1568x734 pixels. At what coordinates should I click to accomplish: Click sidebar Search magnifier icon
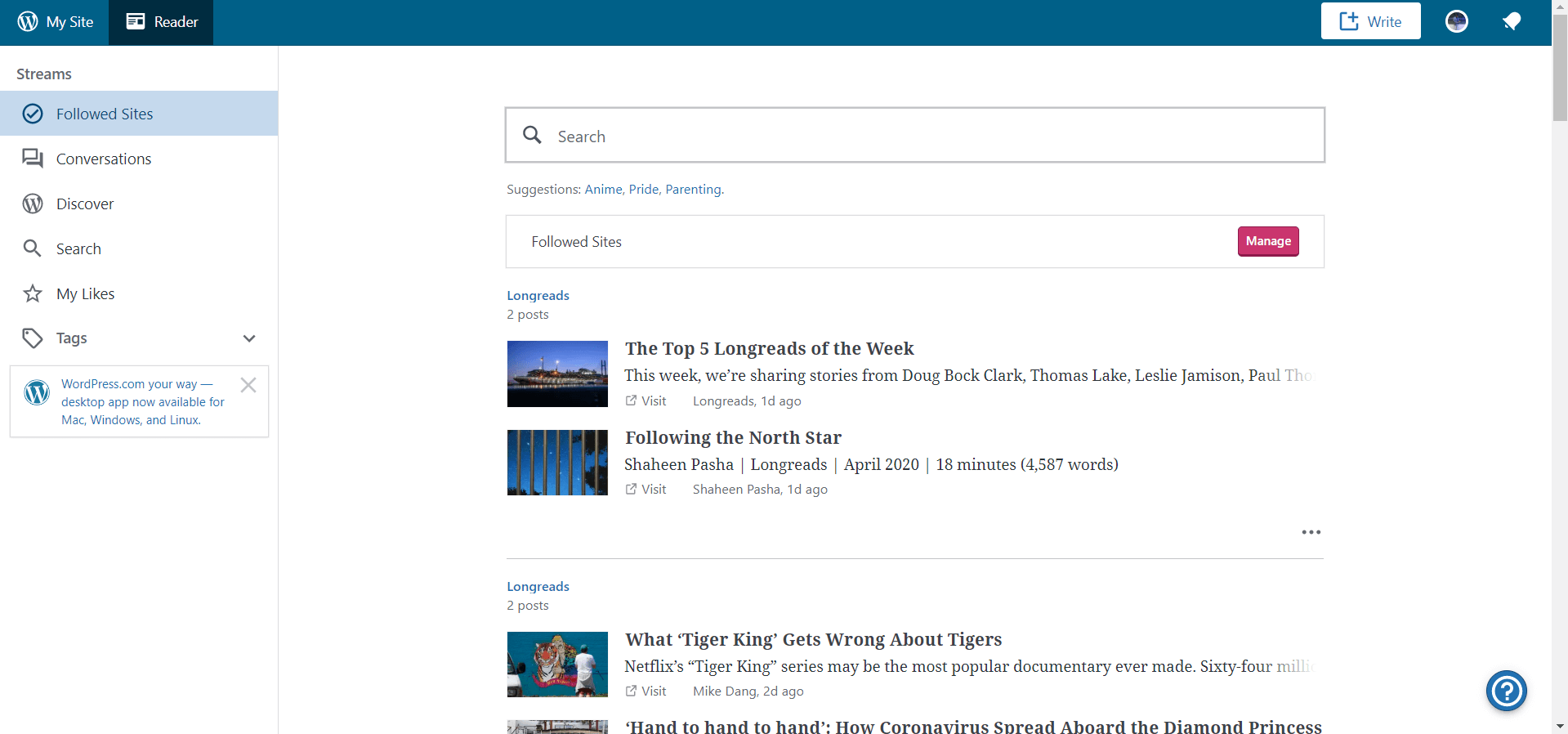[32, 248]
